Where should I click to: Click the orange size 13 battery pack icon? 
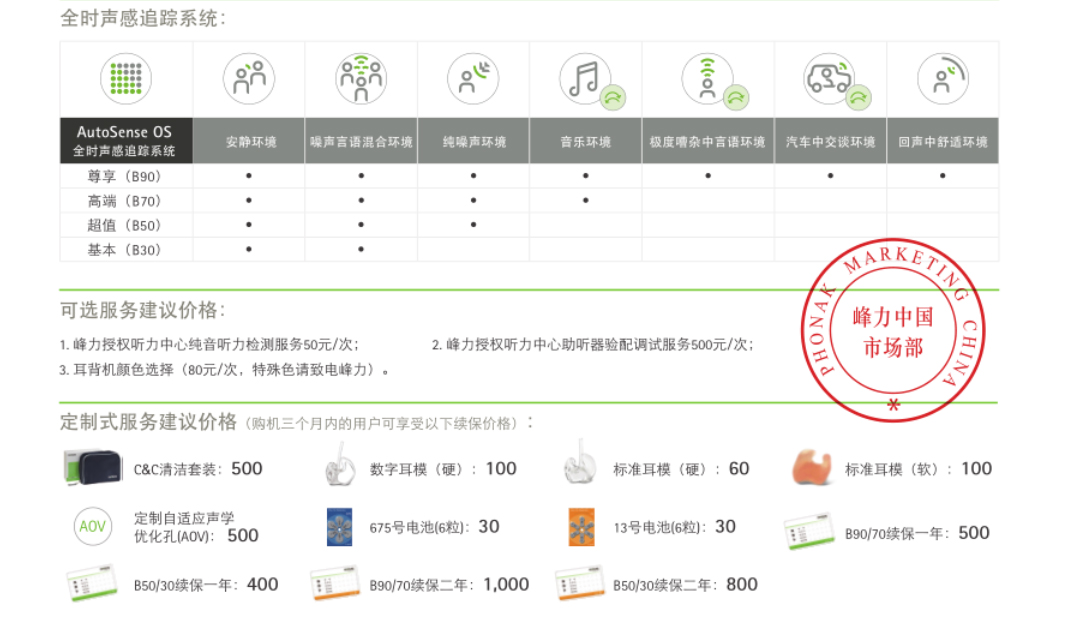coord(582,527)
